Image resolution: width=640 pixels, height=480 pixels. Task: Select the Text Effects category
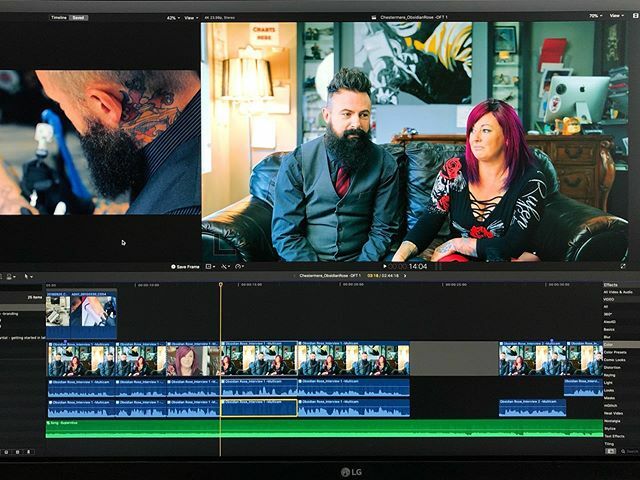coord(614,436)
